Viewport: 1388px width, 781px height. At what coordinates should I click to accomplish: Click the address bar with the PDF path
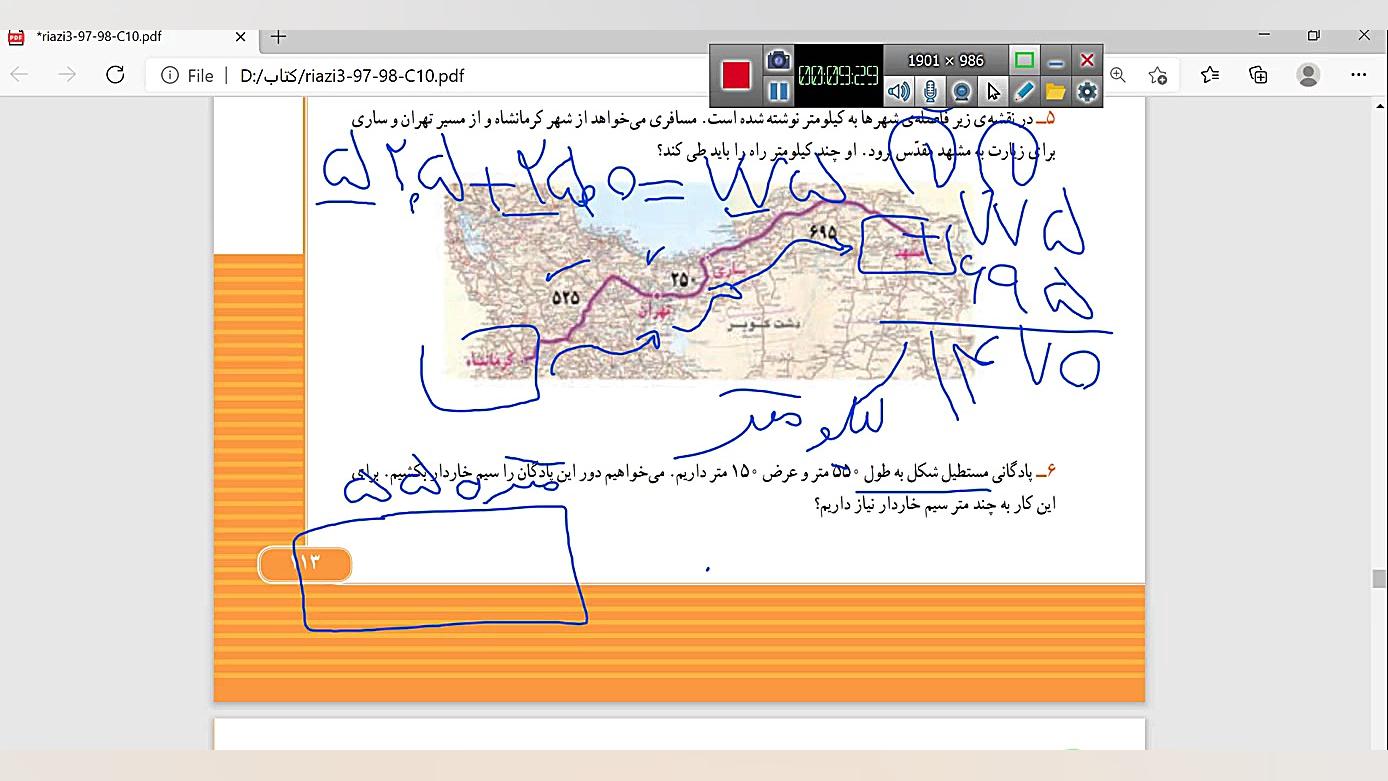(x=352, y=76)
